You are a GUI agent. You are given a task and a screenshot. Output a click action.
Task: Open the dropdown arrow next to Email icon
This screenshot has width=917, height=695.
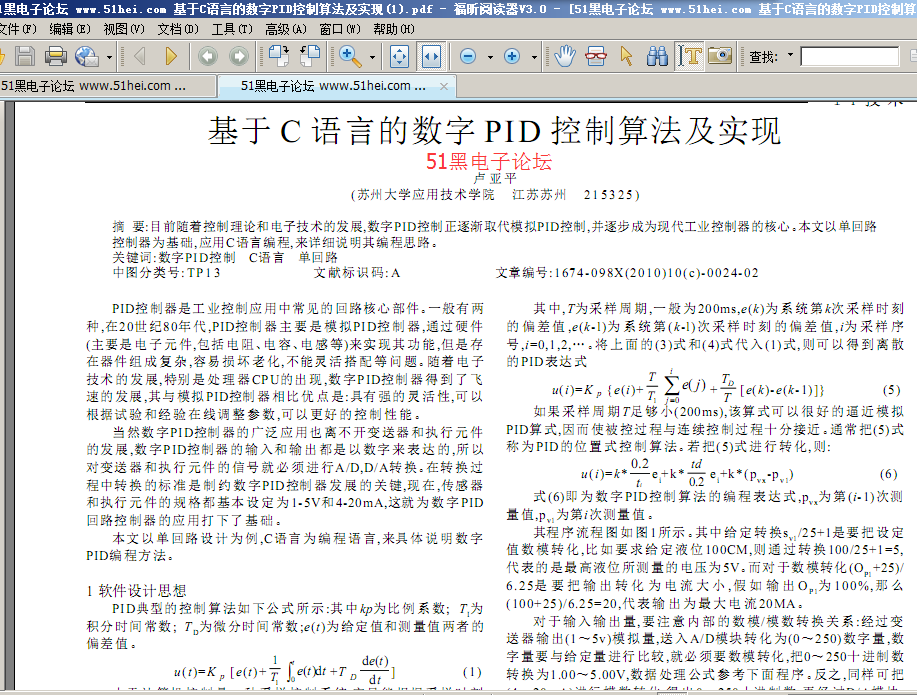pos(109,57)
